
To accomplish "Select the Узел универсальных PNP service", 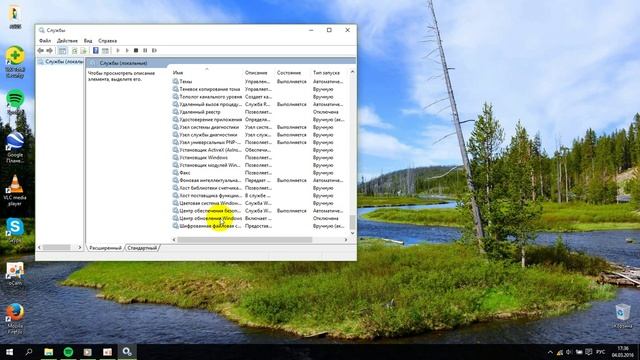I will point(260,142).
